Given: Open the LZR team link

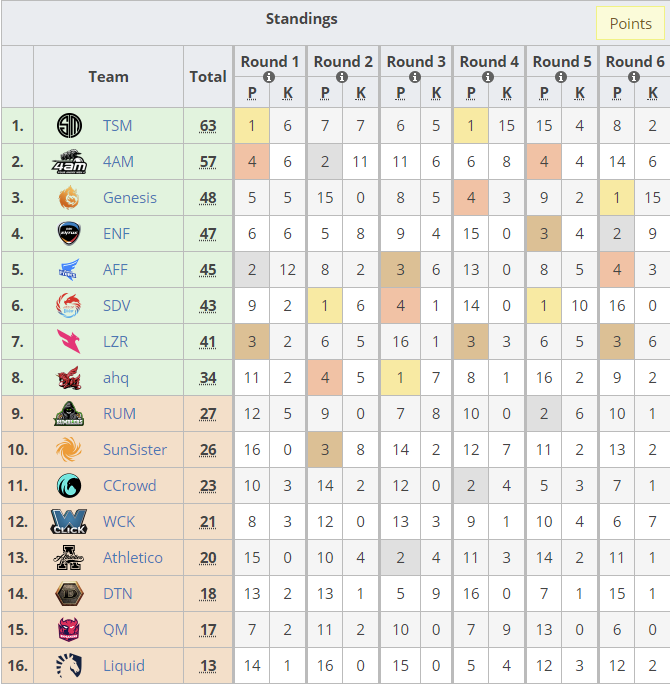Looking at the screenshot, I should click(x=116, y=342).
